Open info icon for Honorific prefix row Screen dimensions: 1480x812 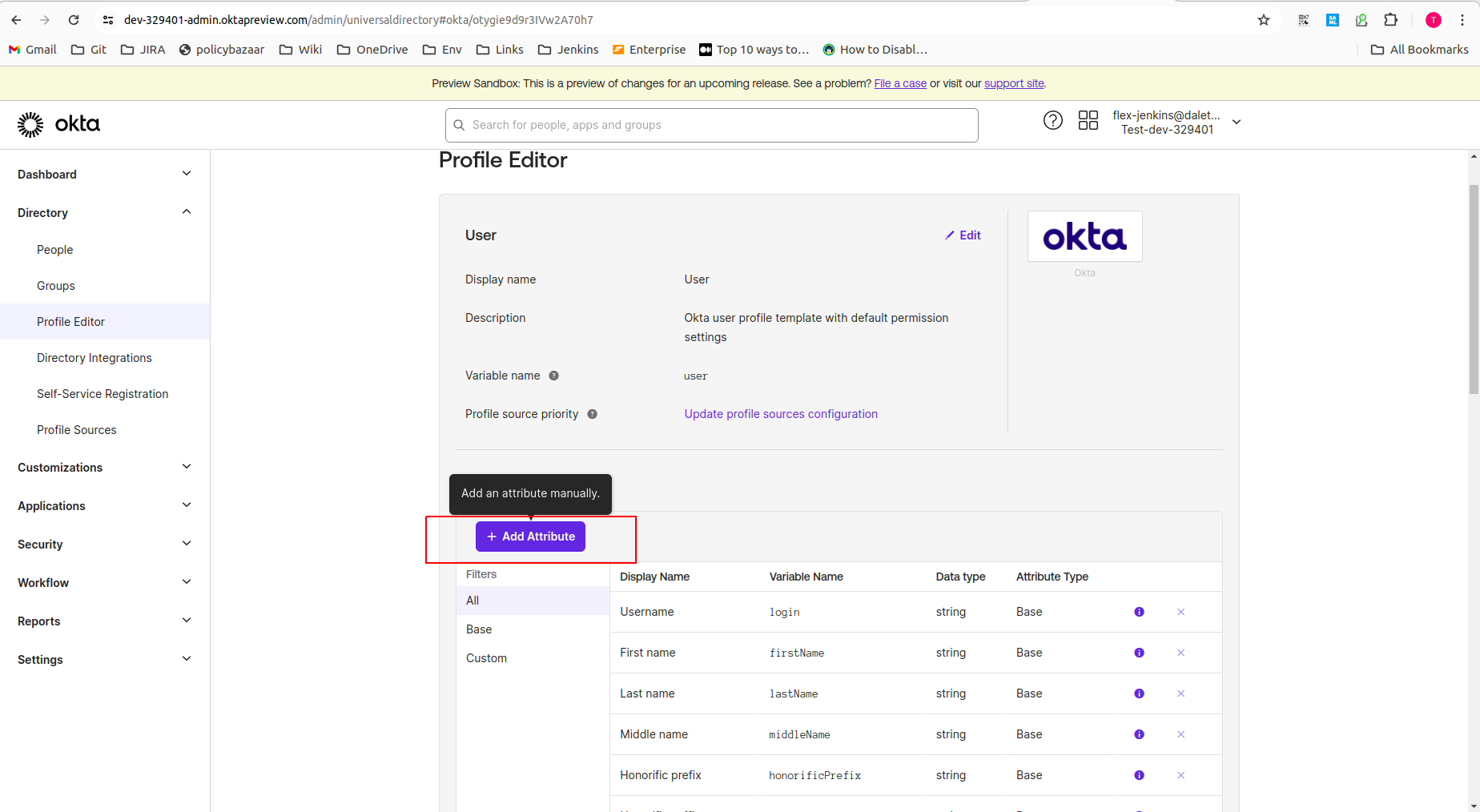tap(1139, 775)
